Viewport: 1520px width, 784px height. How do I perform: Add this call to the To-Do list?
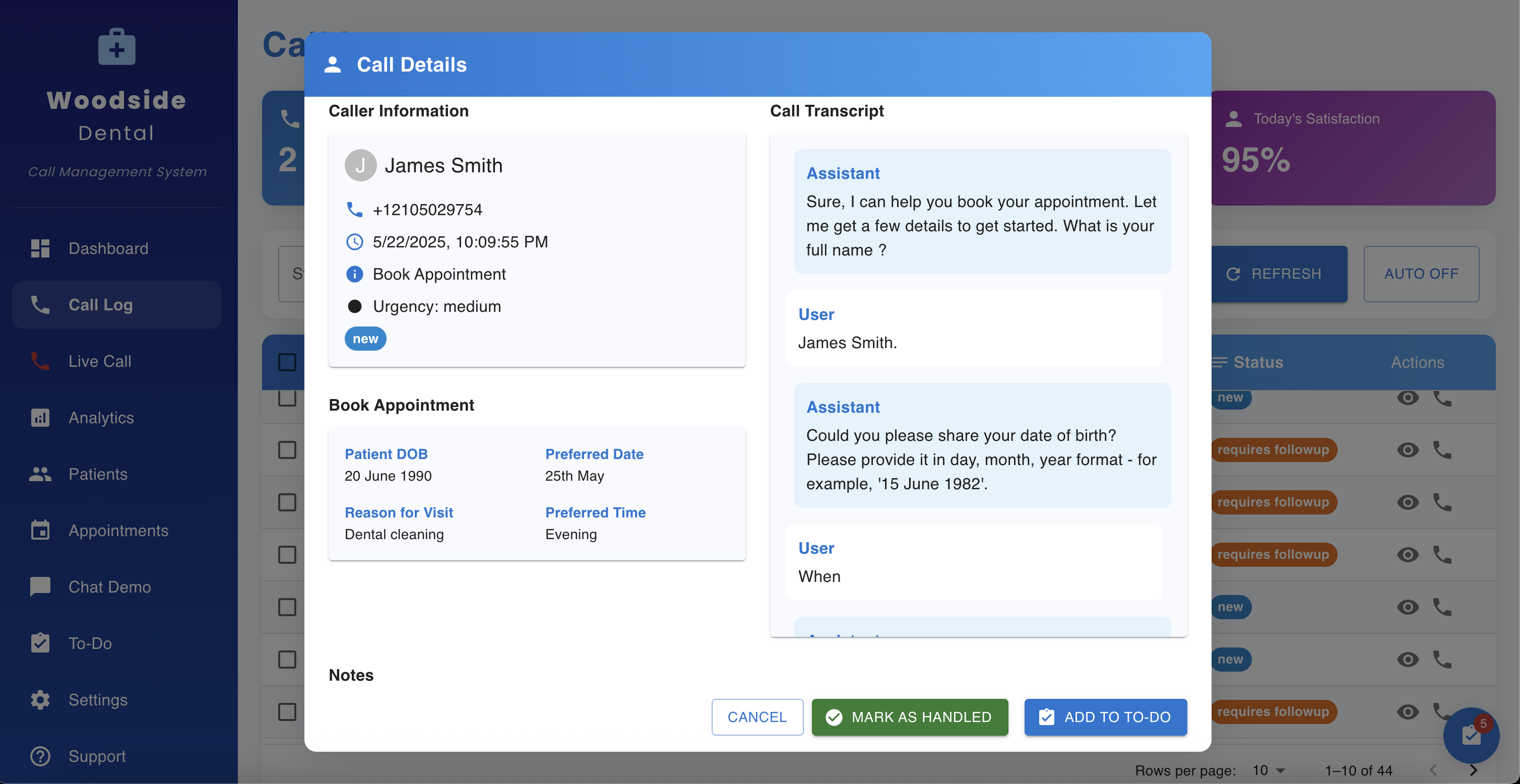tap(1105, 717)
